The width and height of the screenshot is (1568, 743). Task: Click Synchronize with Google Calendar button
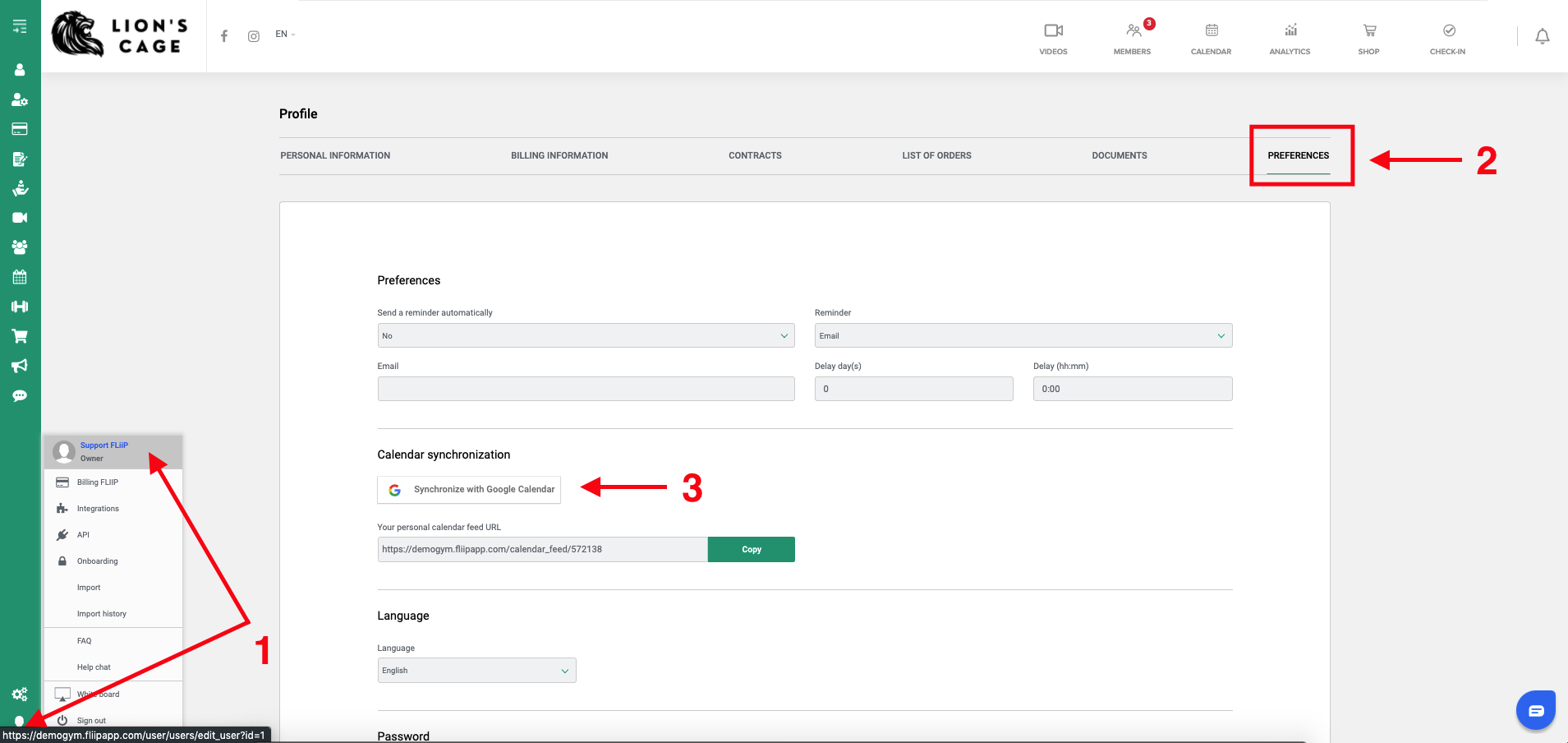click(x=469, y=490)
